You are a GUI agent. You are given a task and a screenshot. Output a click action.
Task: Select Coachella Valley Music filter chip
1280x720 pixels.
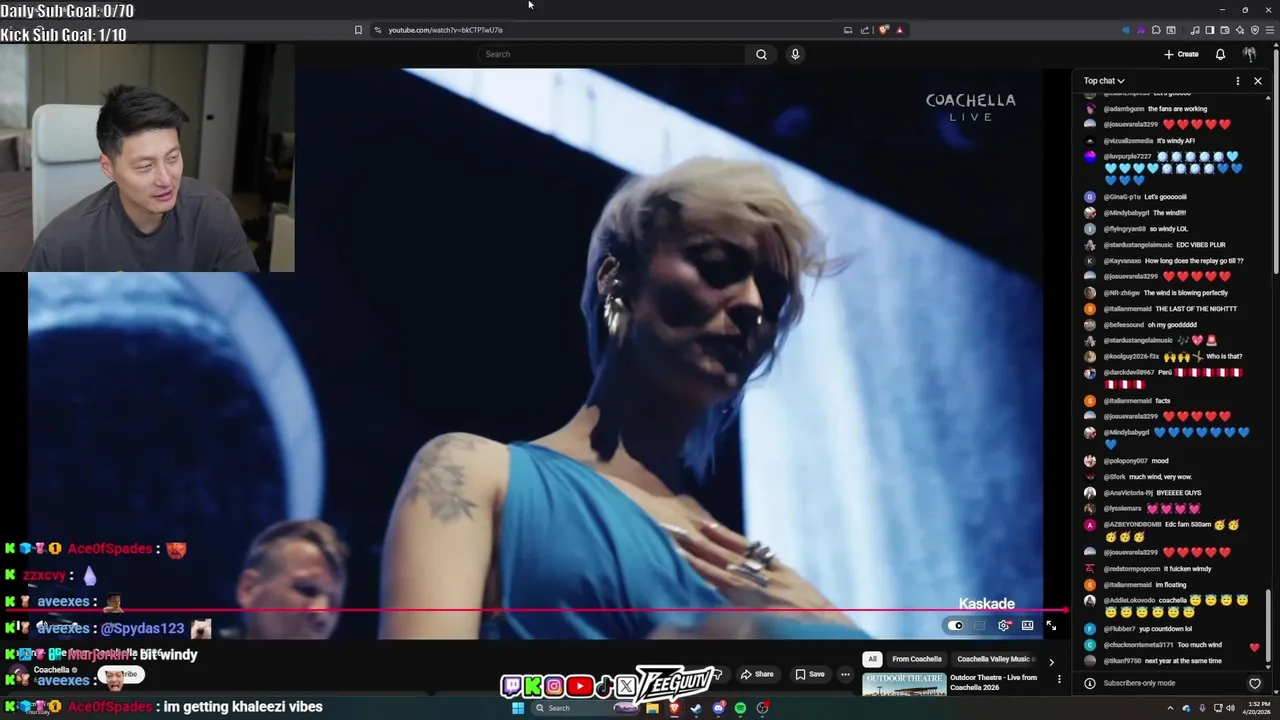993,659
